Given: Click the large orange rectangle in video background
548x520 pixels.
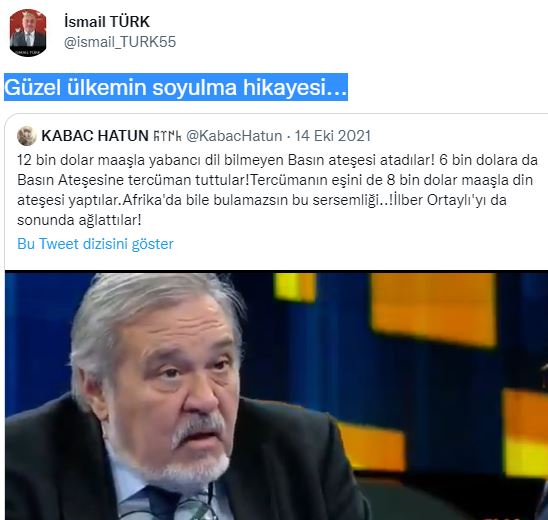Looking at the screenshot, I should [434, 308].
